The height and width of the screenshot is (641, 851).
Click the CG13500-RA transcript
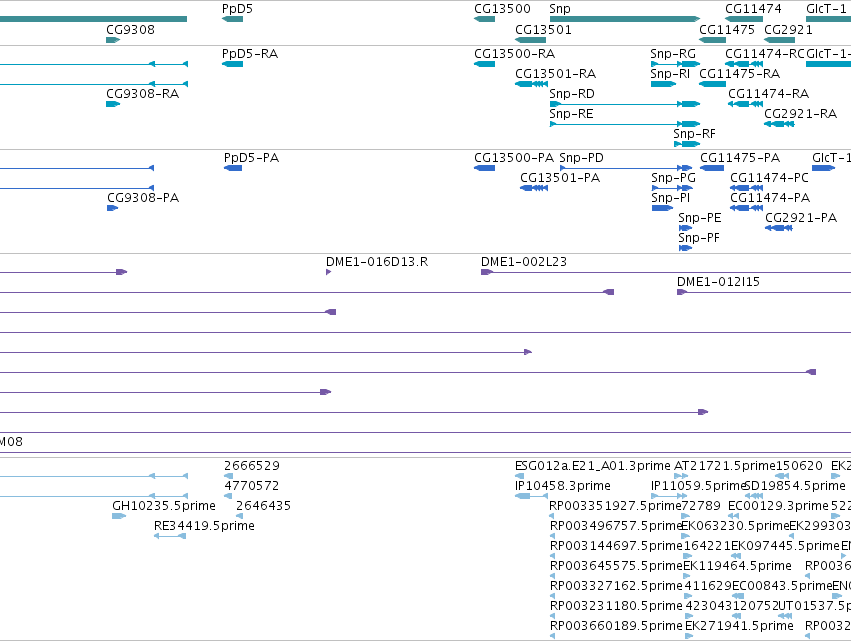485,64
